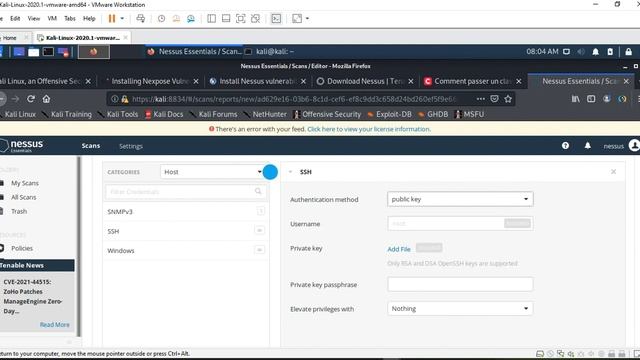640x360 pixels.
Task: Click the Filter Credentials search field
Action: (186, 191)
